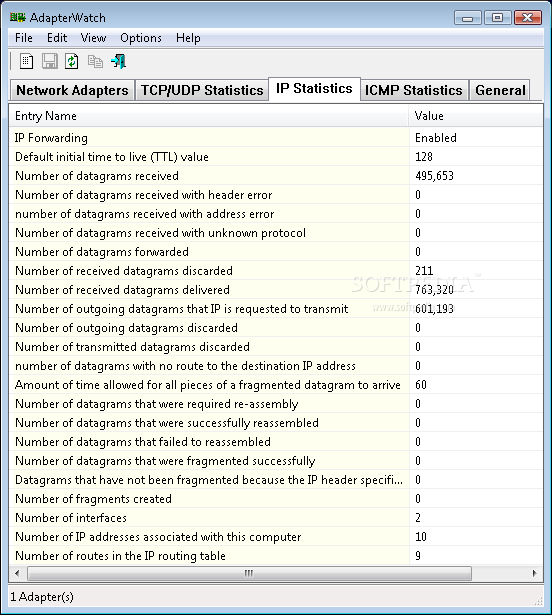Click the AdapterWatch title bar icon

(18, 18)
